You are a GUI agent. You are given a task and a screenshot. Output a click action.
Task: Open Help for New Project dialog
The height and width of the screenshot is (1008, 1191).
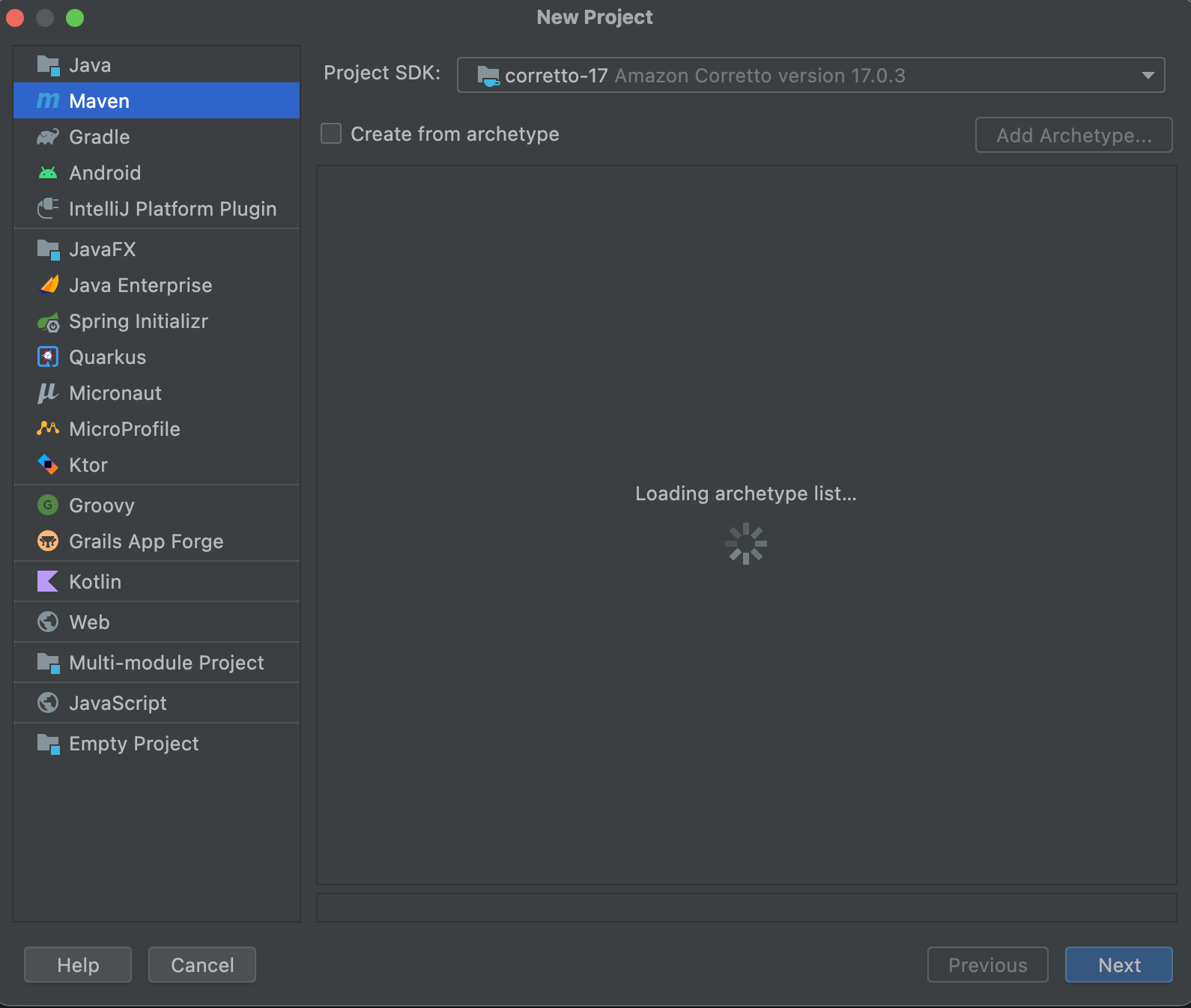78,965
